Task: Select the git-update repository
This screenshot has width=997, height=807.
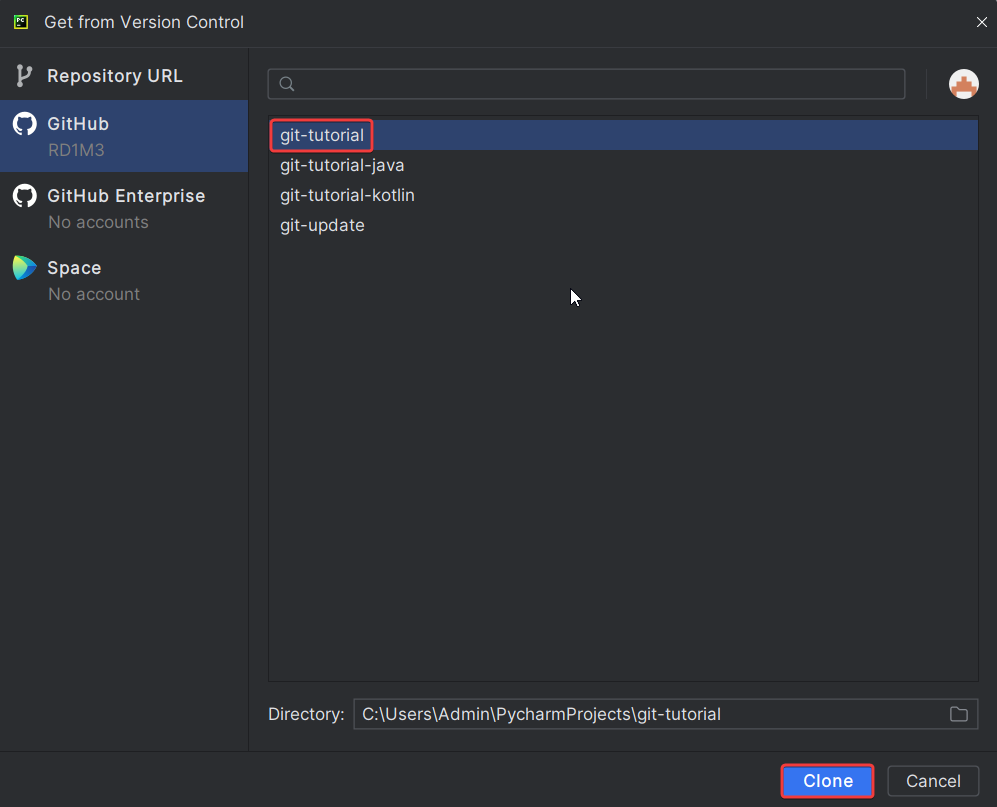Action: (623, 225)
